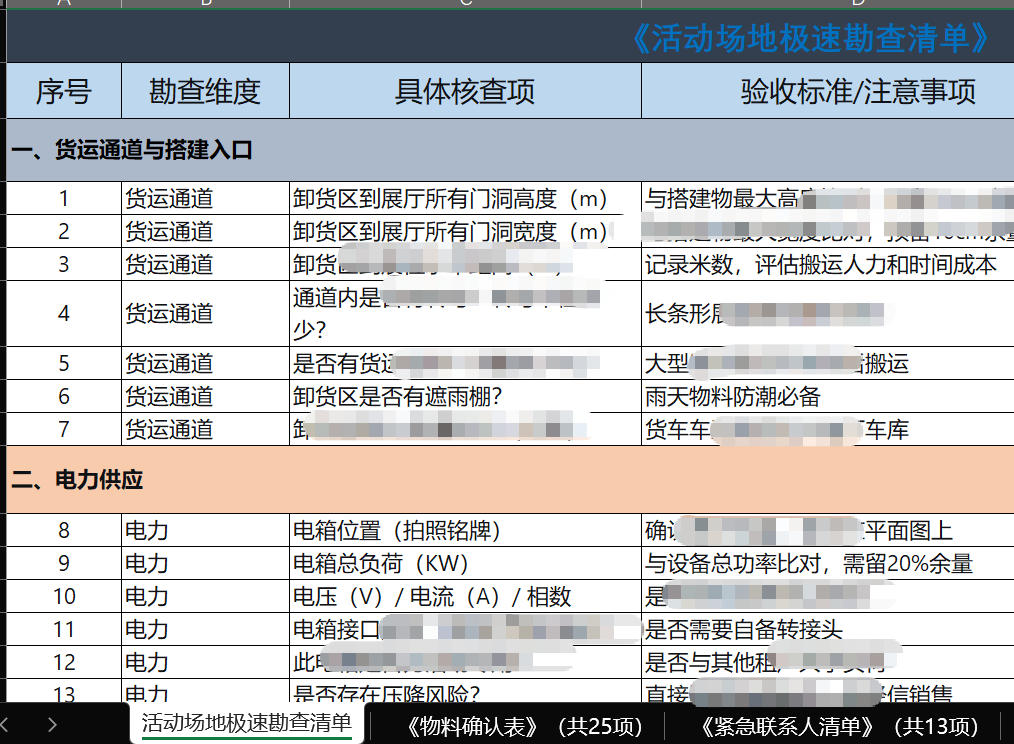Select the 货运通道 cell in row 4
1014x744 pixels.
tap(205, 314)
